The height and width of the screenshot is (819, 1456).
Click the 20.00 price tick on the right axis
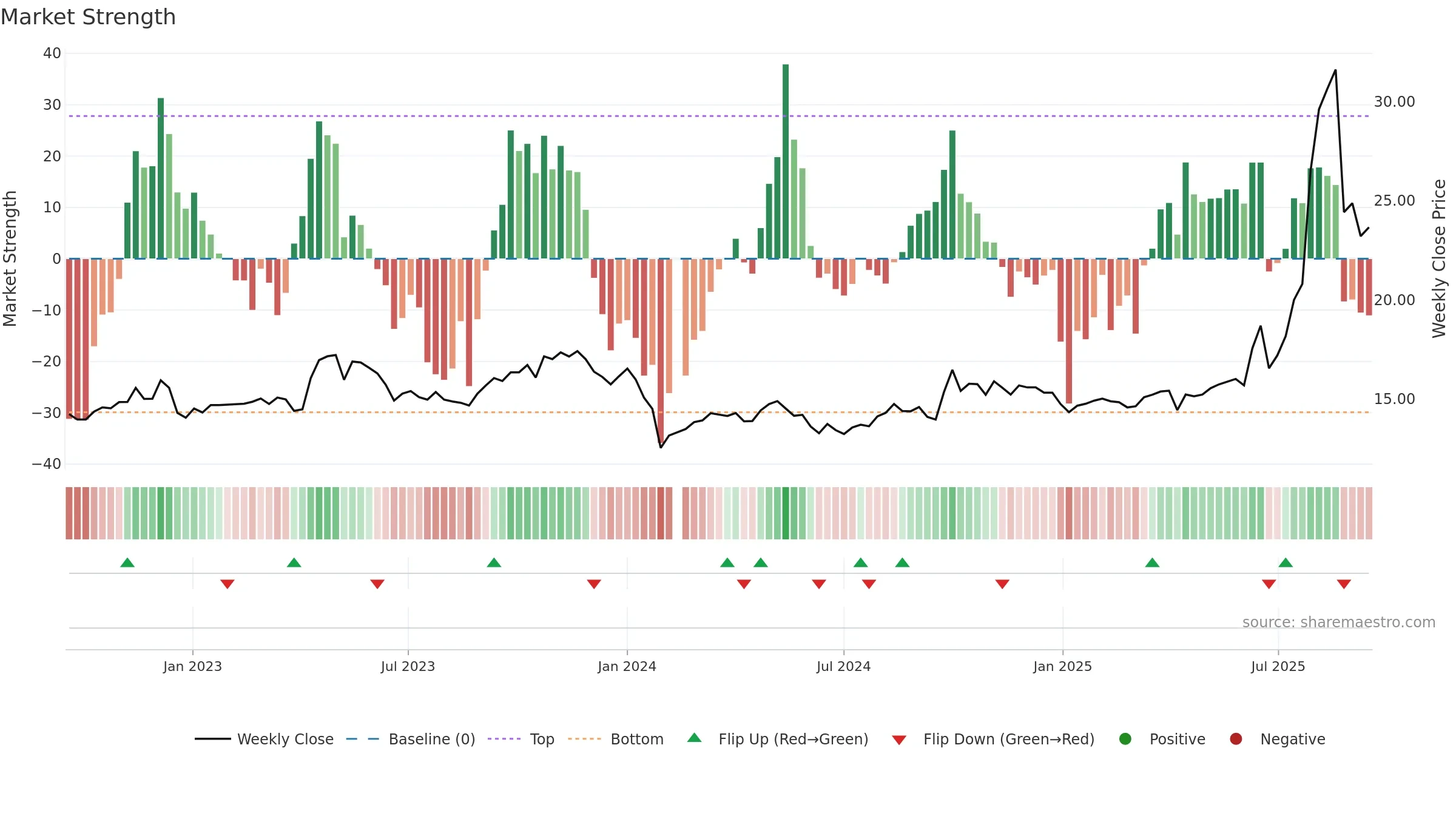coord(1394,300)
